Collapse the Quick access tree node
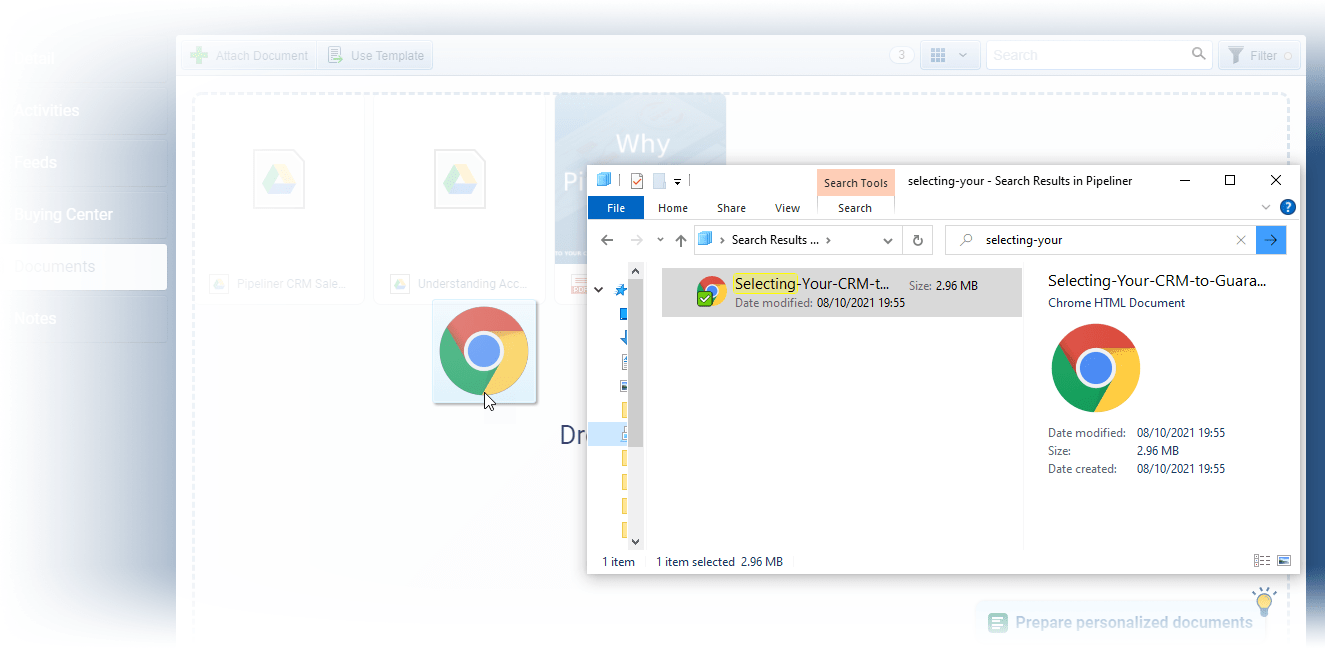 (x=599, y=290)
